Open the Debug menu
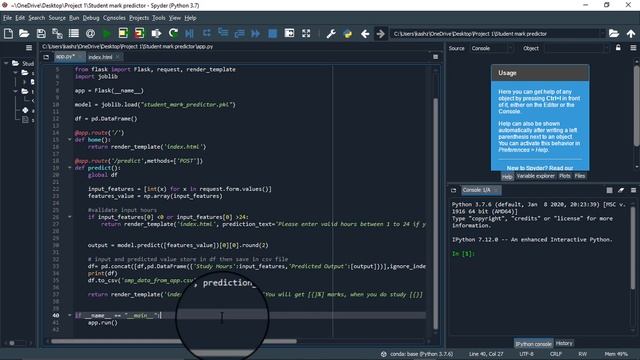This screenshot has width=640, height=360. (x=91, y=18)
